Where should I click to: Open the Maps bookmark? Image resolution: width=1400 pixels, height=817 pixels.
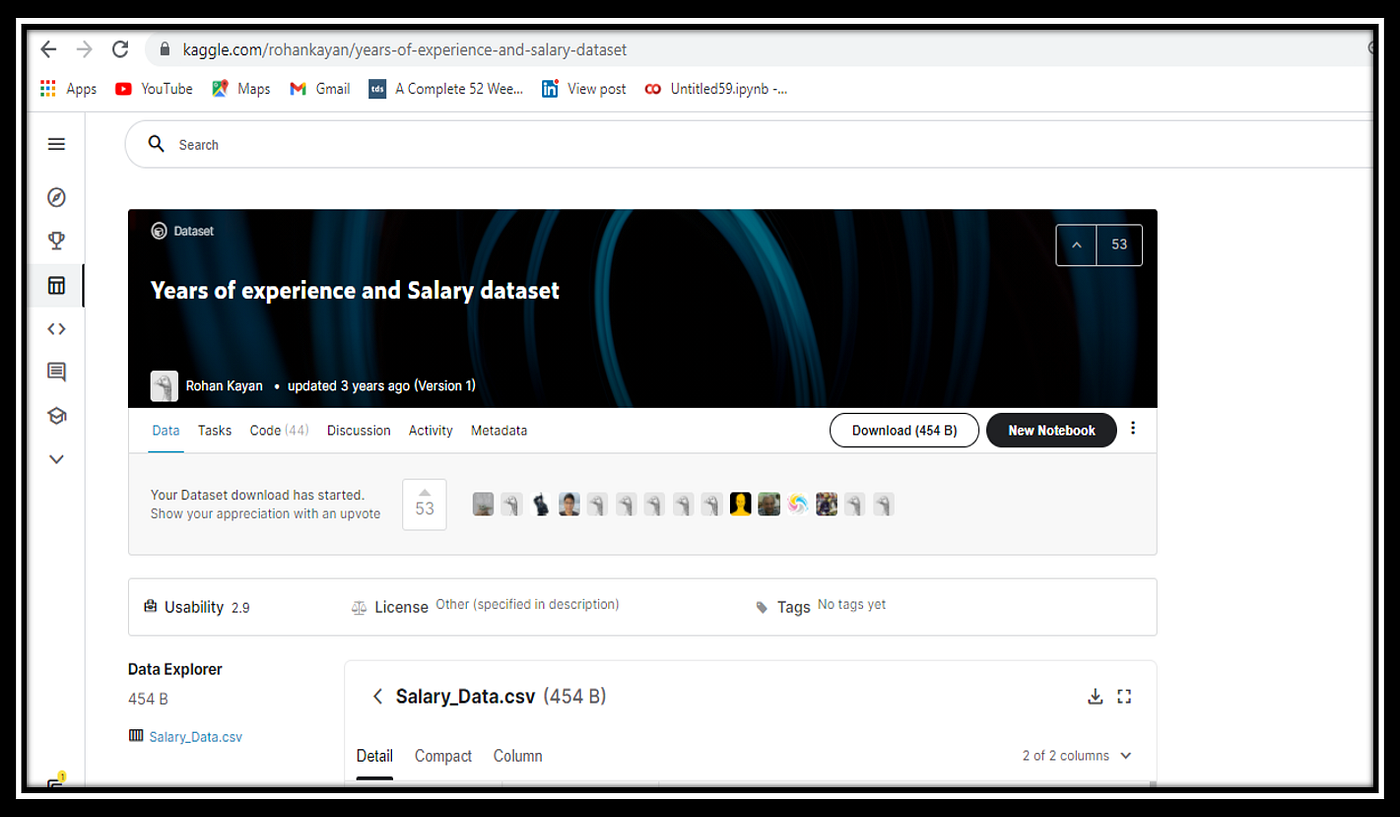[x=241, y=89]
